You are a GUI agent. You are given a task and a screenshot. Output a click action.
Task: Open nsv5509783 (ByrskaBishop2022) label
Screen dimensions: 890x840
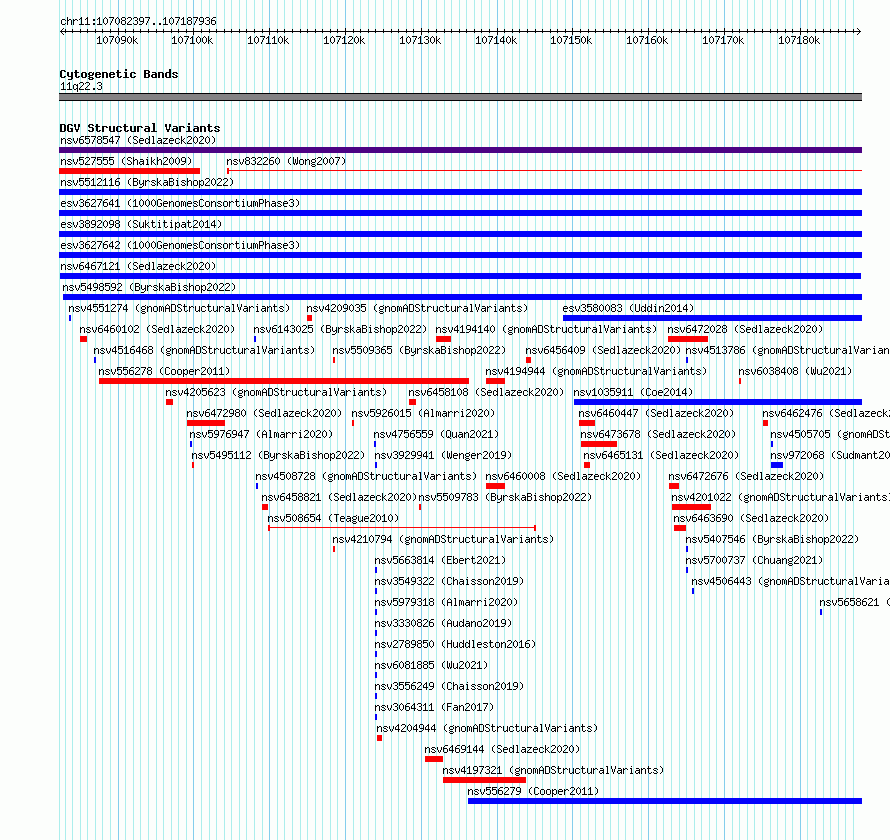coord(505,497)
